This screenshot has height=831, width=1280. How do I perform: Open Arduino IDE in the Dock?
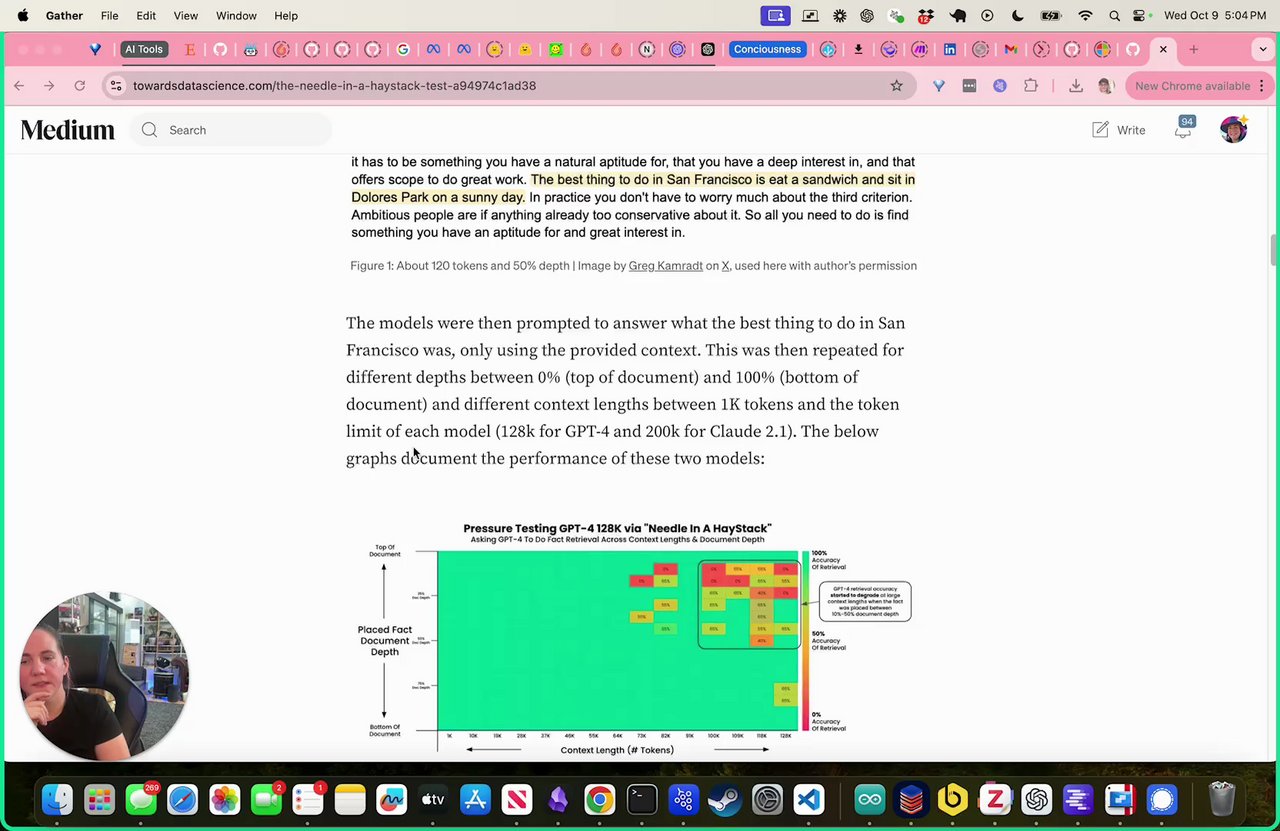pos(869,800)
